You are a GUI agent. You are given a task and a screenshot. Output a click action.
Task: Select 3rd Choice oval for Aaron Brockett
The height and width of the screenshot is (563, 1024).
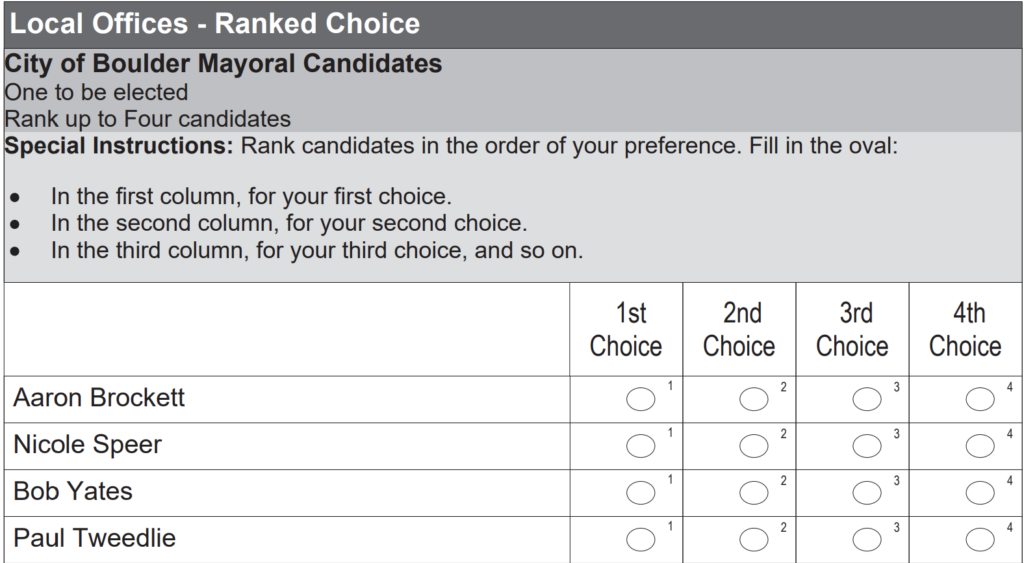867,399
